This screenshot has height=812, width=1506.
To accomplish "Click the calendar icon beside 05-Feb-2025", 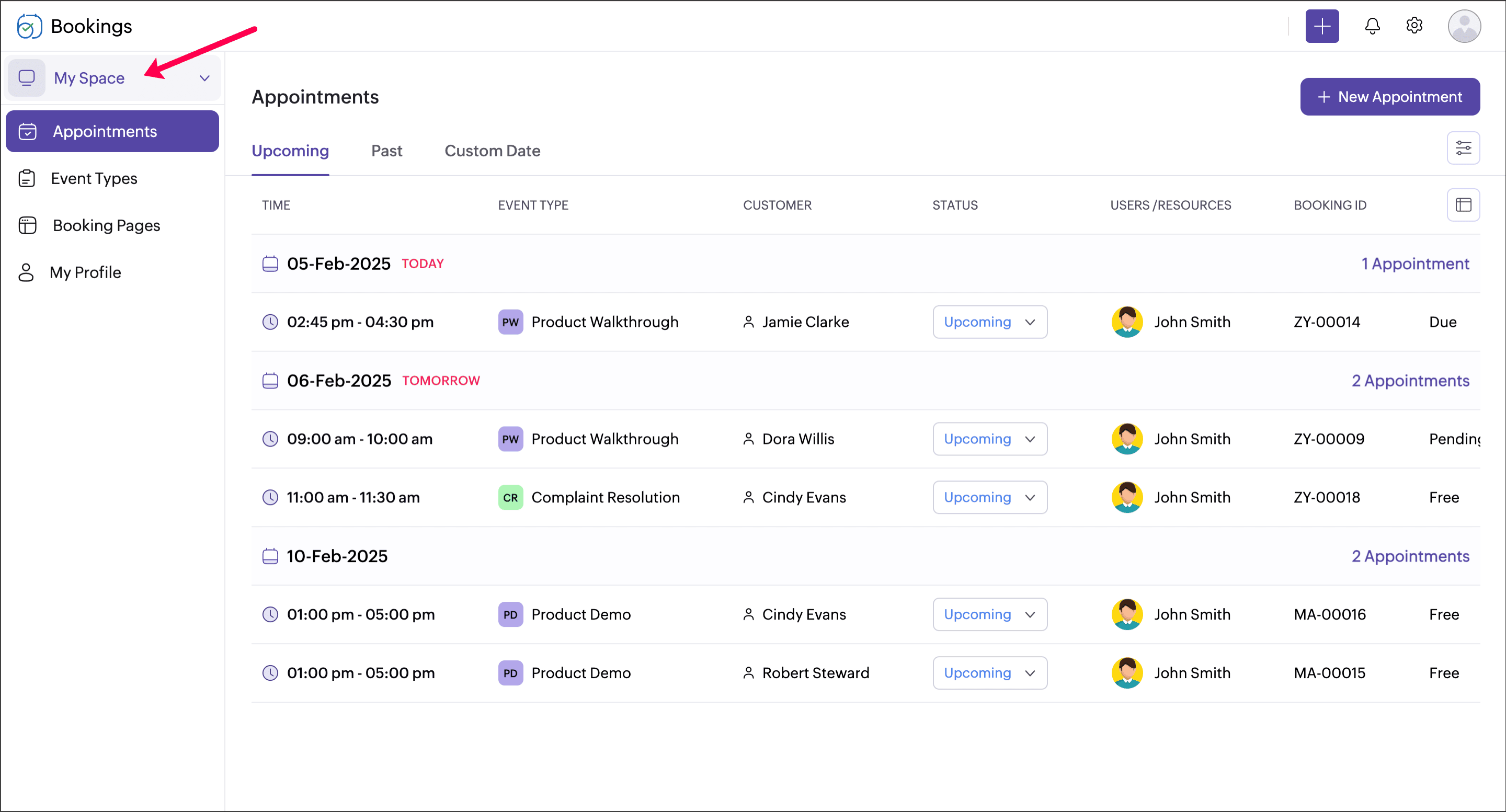I will 270,264.
